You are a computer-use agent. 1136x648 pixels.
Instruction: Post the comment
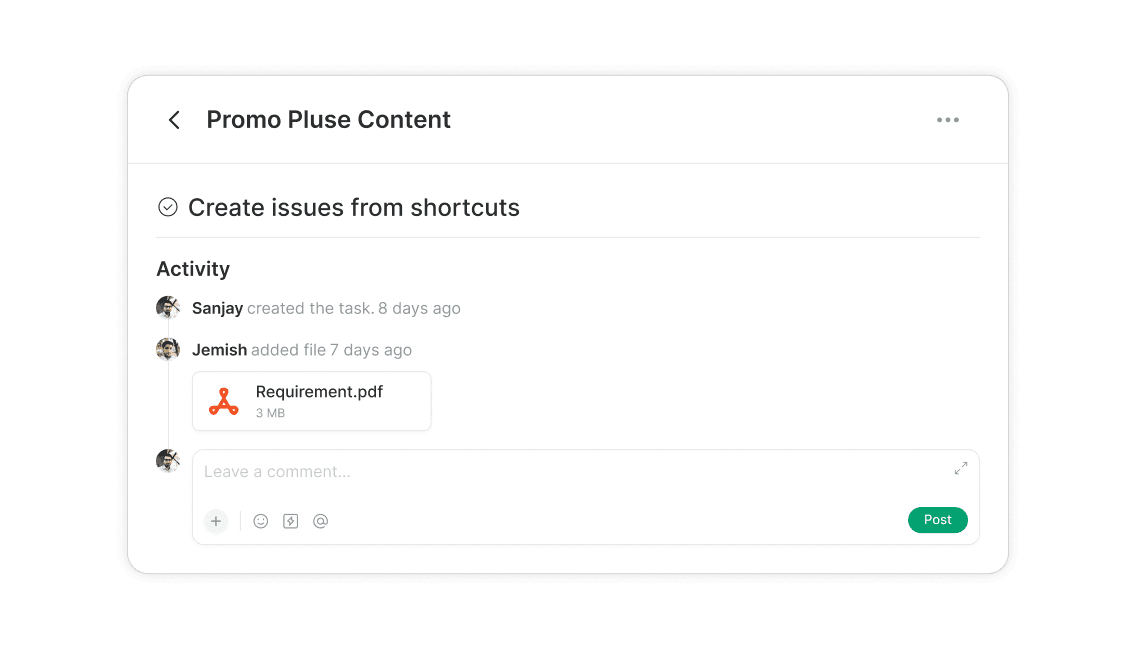pos(937,519)
